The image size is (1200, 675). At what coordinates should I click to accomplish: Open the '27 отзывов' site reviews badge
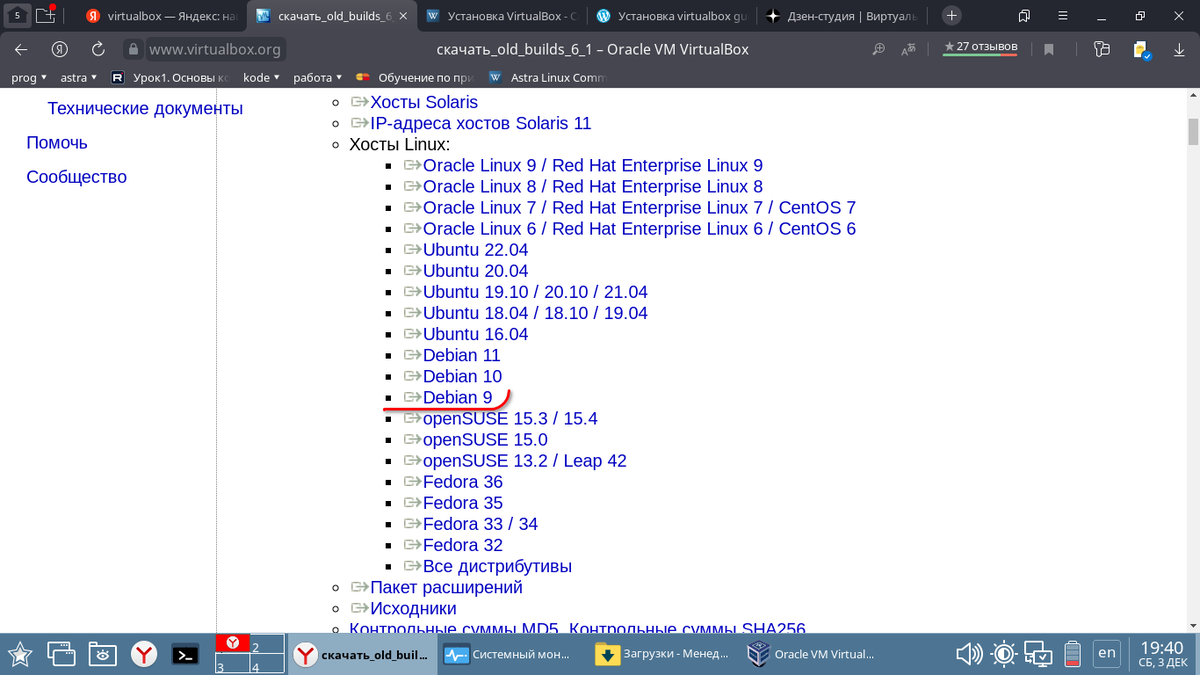[x=981, y=47]
